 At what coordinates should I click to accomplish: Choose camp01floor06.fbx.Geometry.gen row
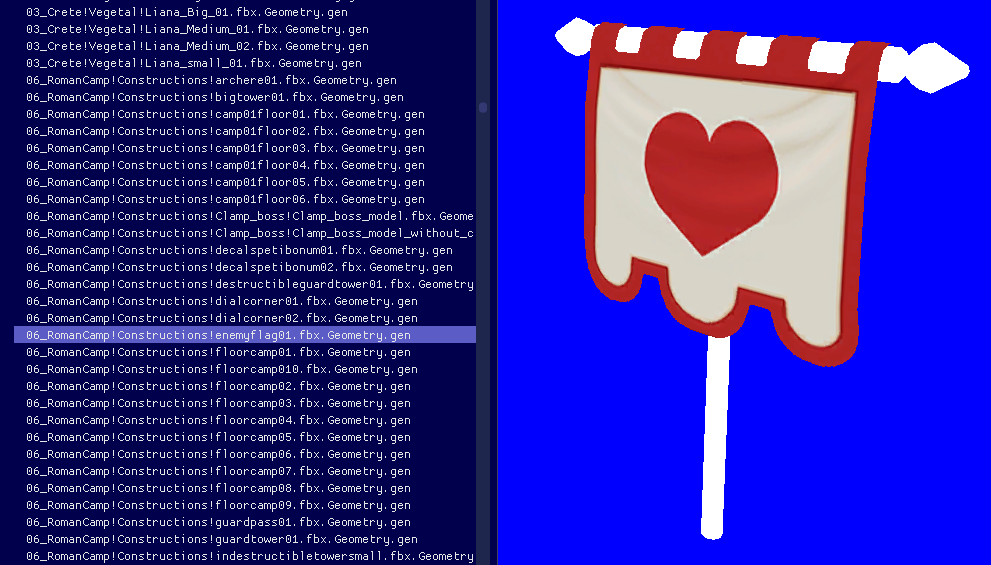tap(245, 200)
